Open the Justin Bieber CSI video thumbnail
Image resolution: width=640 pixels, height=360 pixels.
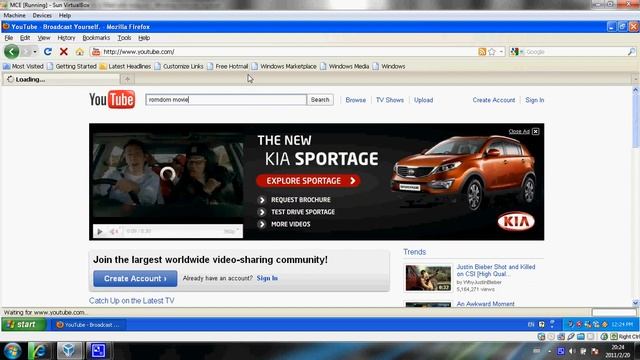click(428, 278)
